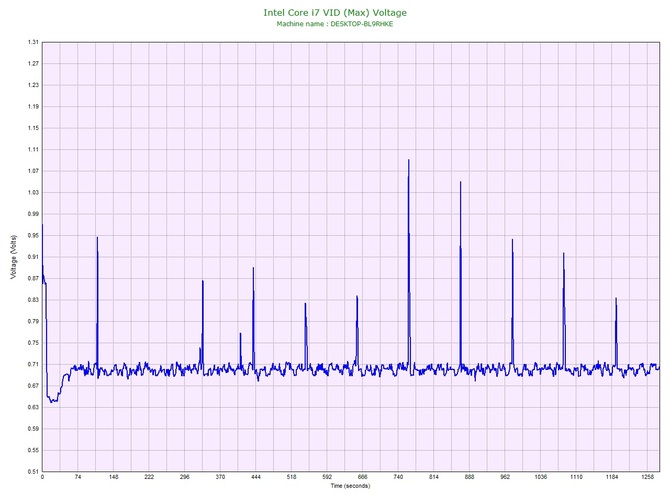This screenshot has height=503, width=670.
Task: Click the 0.99 y-axis tick value
Action: (x=33, y=214)
